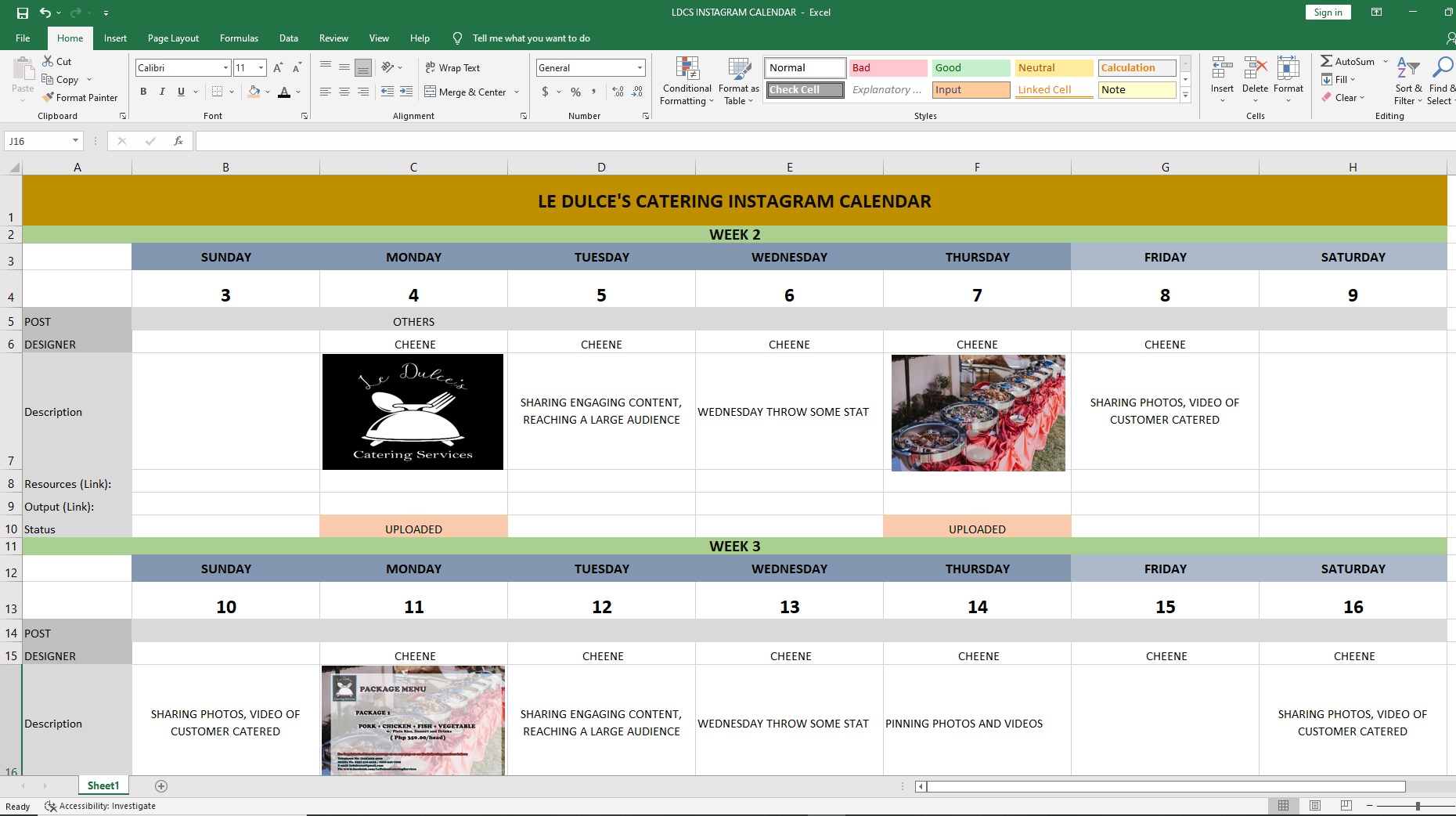Switch to the Review tab
1456x816 pixels.
tap(333, 38)
